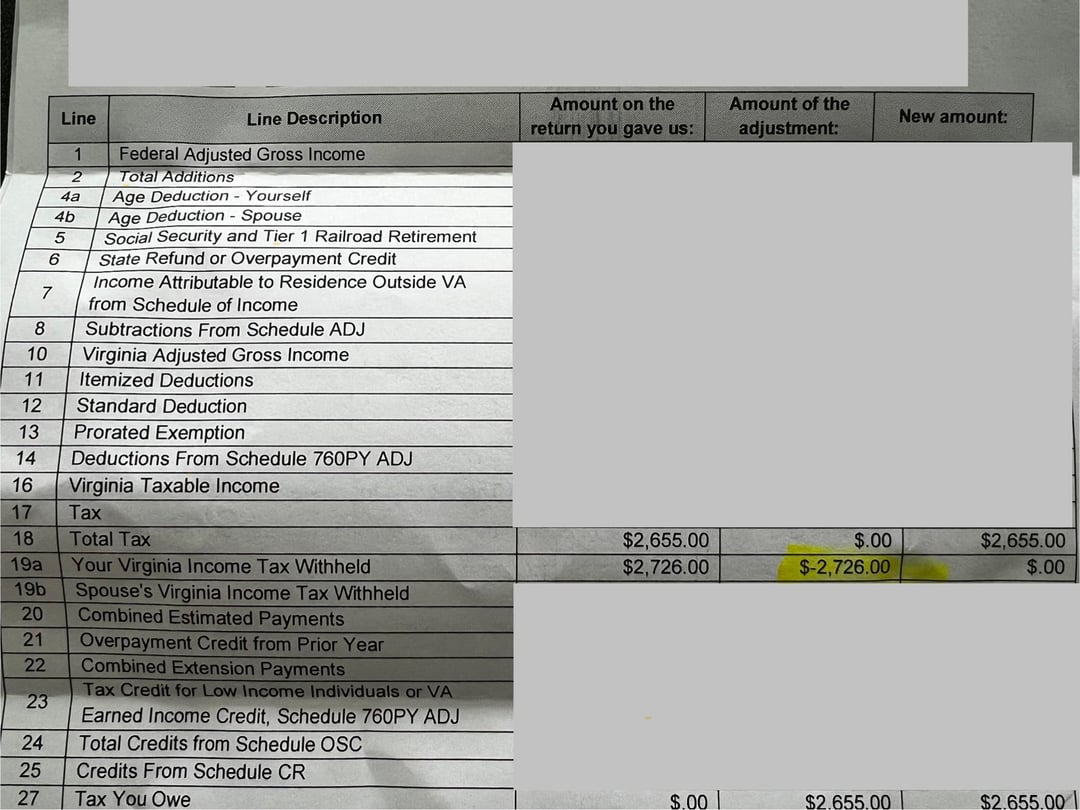Select "Subtractions From Schedule ADJ" on line 8
Viewport: 1080px width, 810px height.
pos(225,329)
